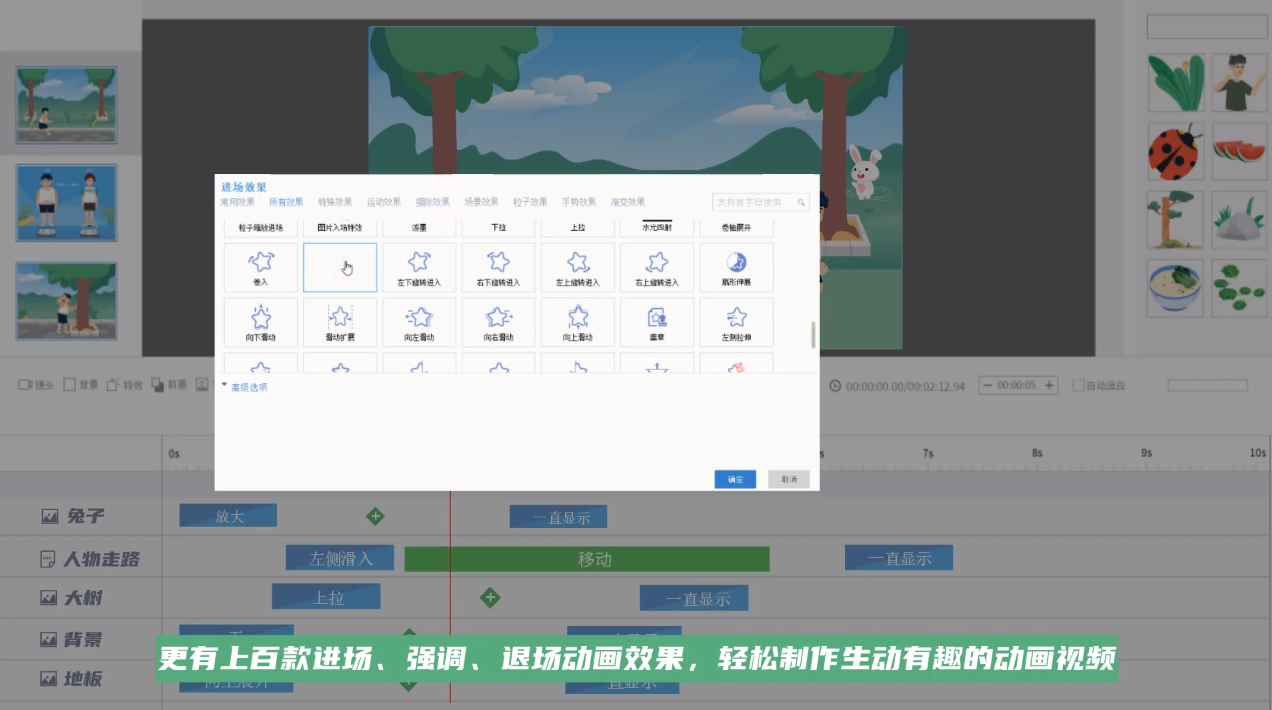Viewport: 1272px width, 710px height.
Task: Choose the 左下旋转进入 effect
Action: (x=419, y=267)
